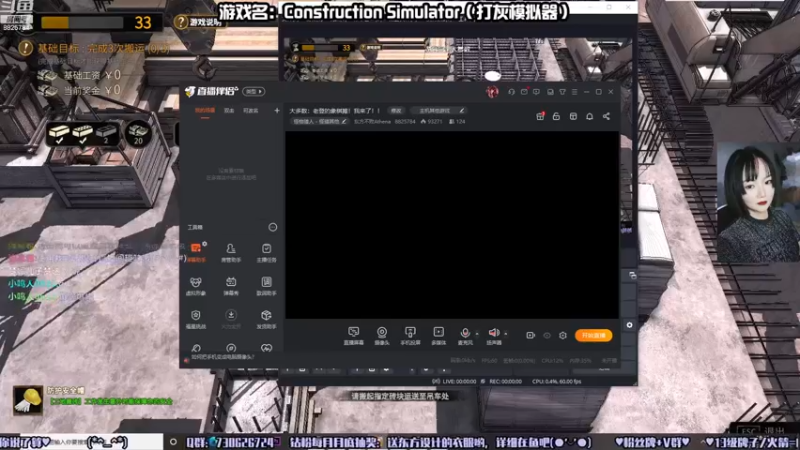
Task: Click the record video icon
Action: pyautogui.click(x=531, y=335)
